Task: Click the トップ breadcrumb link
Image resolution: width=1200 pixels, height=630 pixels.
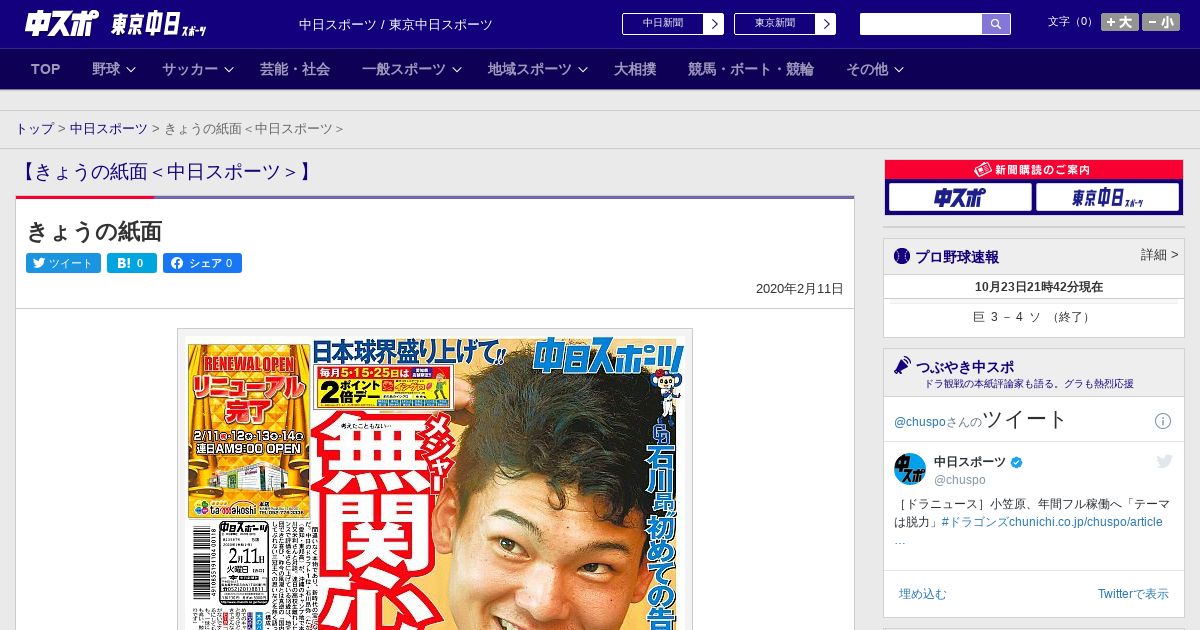Action: pyautogui.click(x=34, y=129)
